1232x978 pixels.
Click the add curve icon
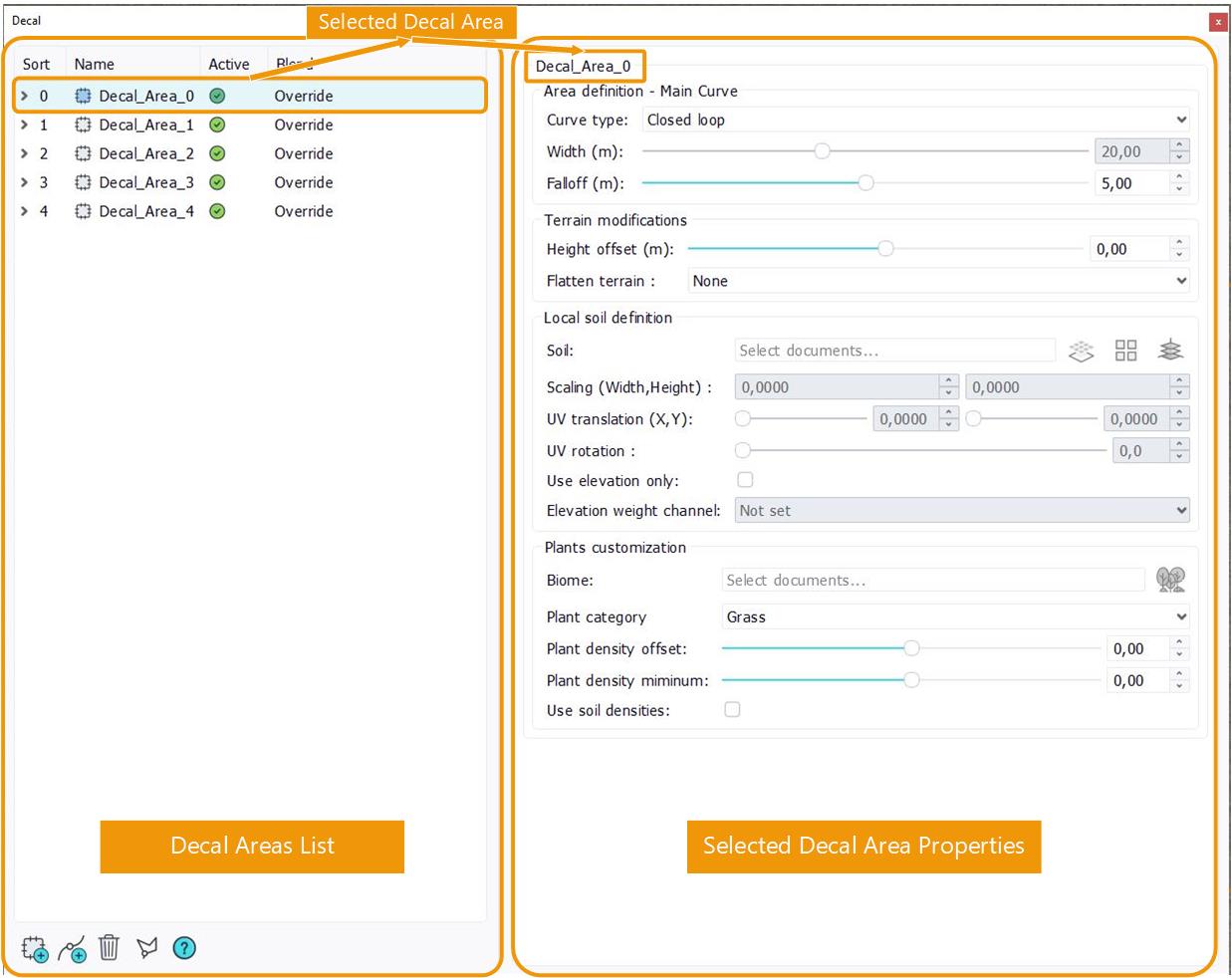(72, 948)
